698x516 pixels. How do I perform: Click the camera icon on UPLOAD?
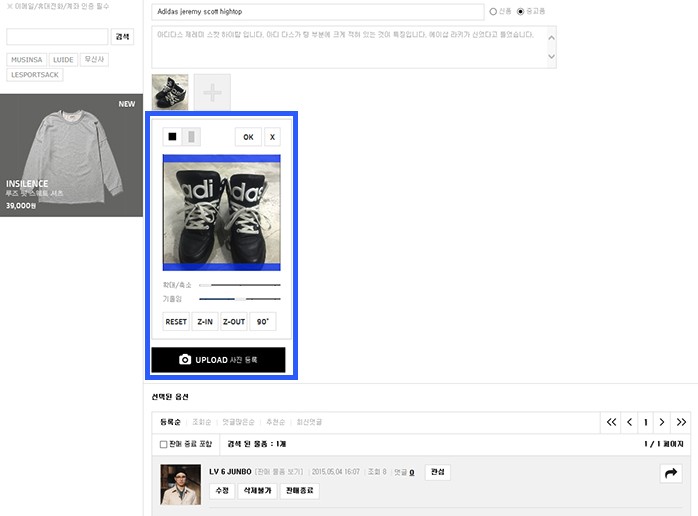tap(185, 360)
